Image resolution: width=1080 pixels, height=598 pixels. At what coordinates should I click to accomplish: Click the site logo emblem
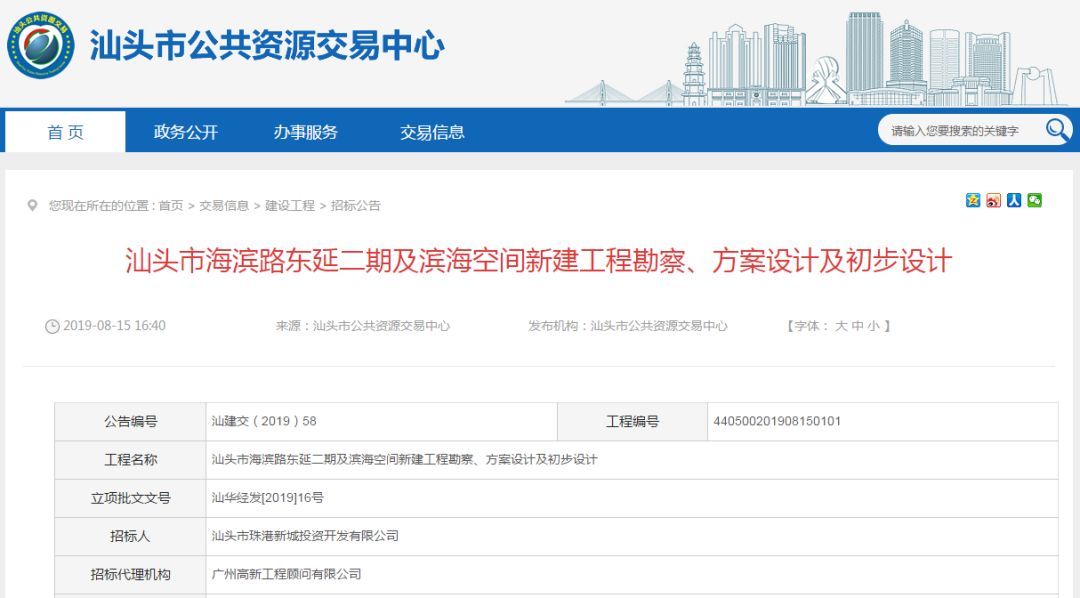pyautogui.click(x=41, y=45)
